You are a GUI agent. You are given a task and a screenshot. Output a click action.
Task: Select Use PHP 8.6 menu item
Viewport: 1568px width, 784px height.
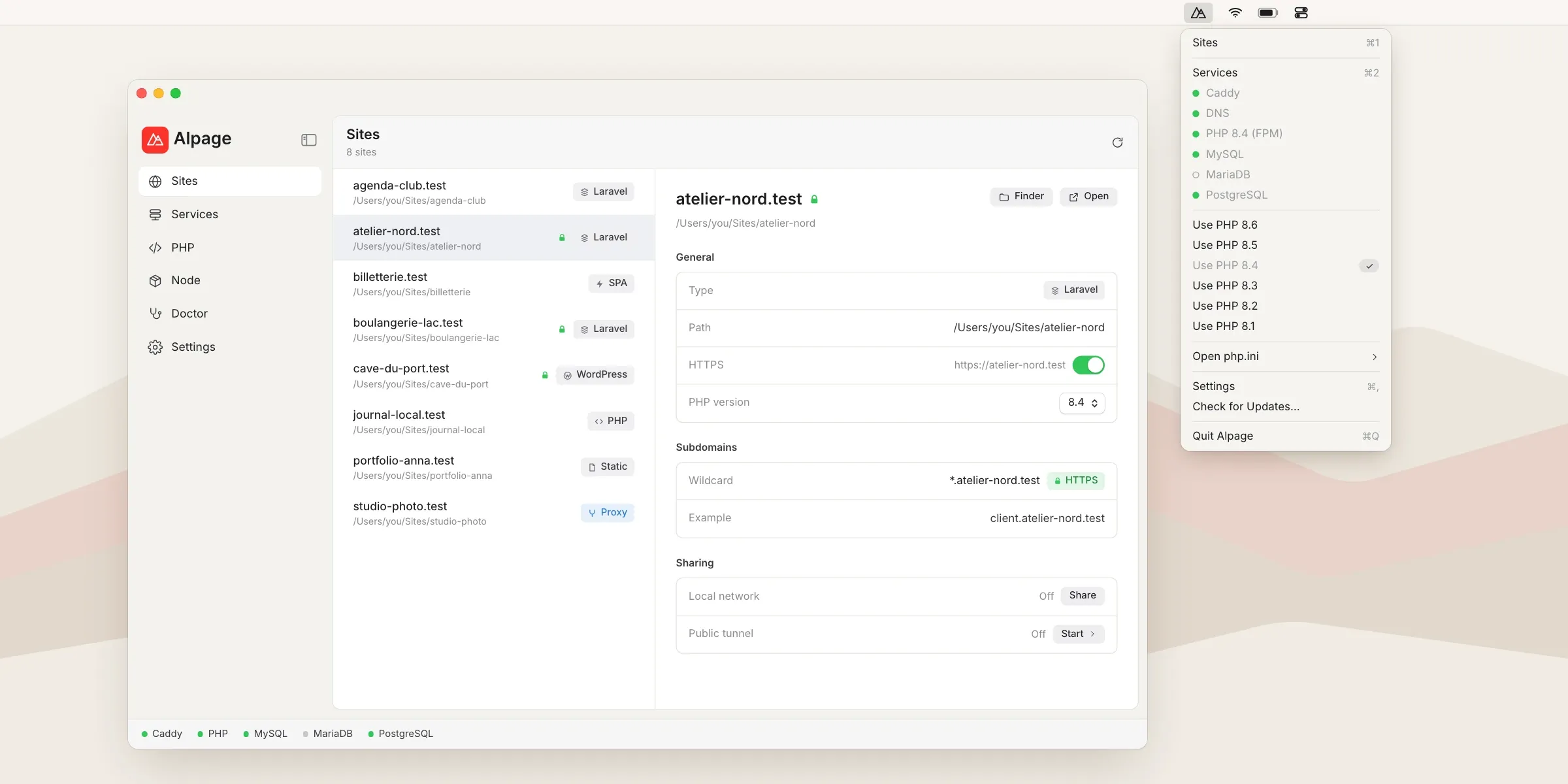tap(1285, 225)
